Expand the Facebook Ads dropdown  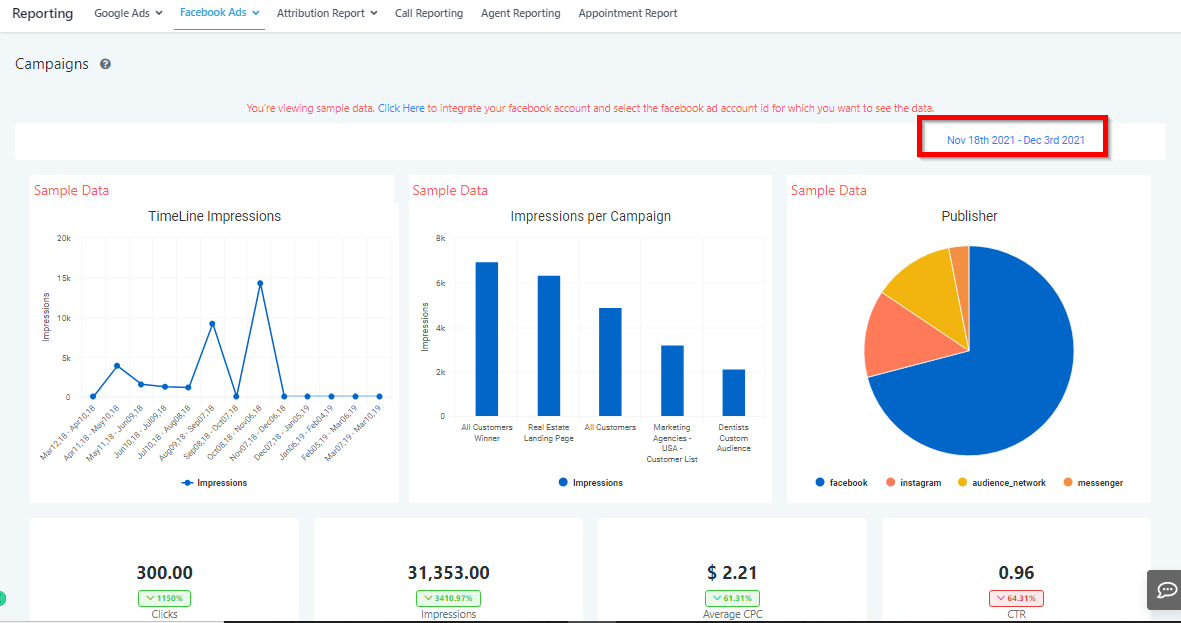click(219, 13)
